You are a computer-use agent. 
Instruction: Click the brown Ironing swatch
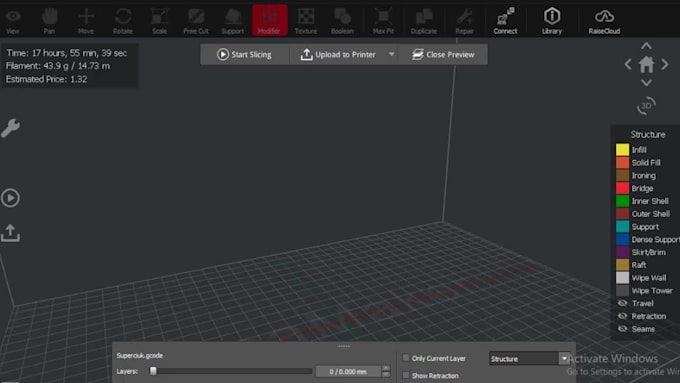point(622,175)
